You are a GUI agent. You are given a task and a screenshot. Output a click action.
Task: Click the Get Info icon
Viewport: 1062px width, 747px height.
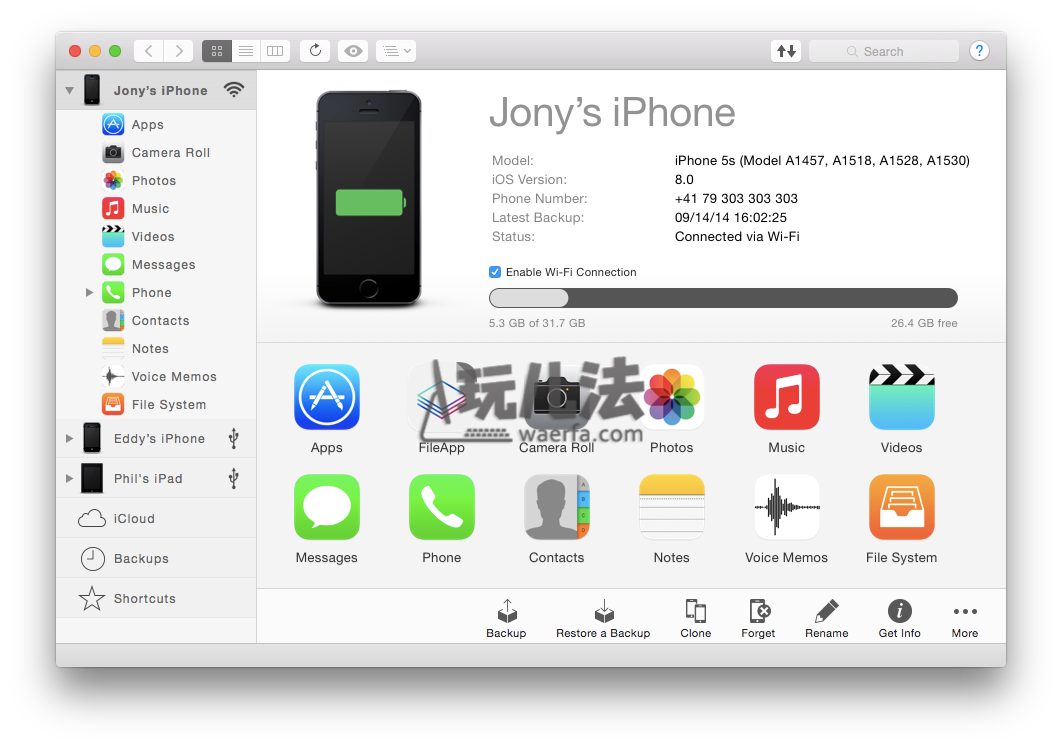point(899,611)
